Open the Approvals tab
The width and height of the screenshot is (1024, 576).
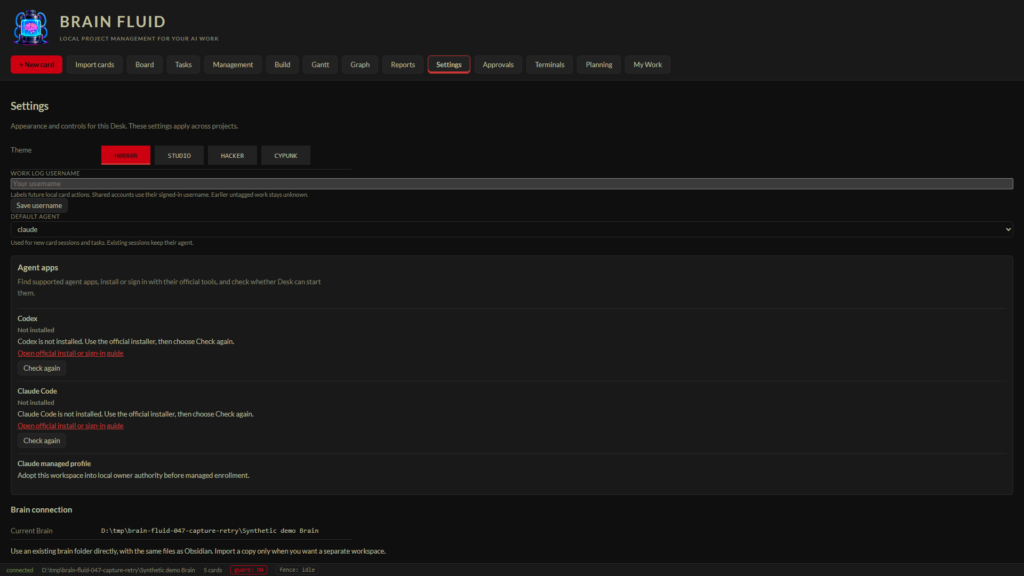[498, 65]
